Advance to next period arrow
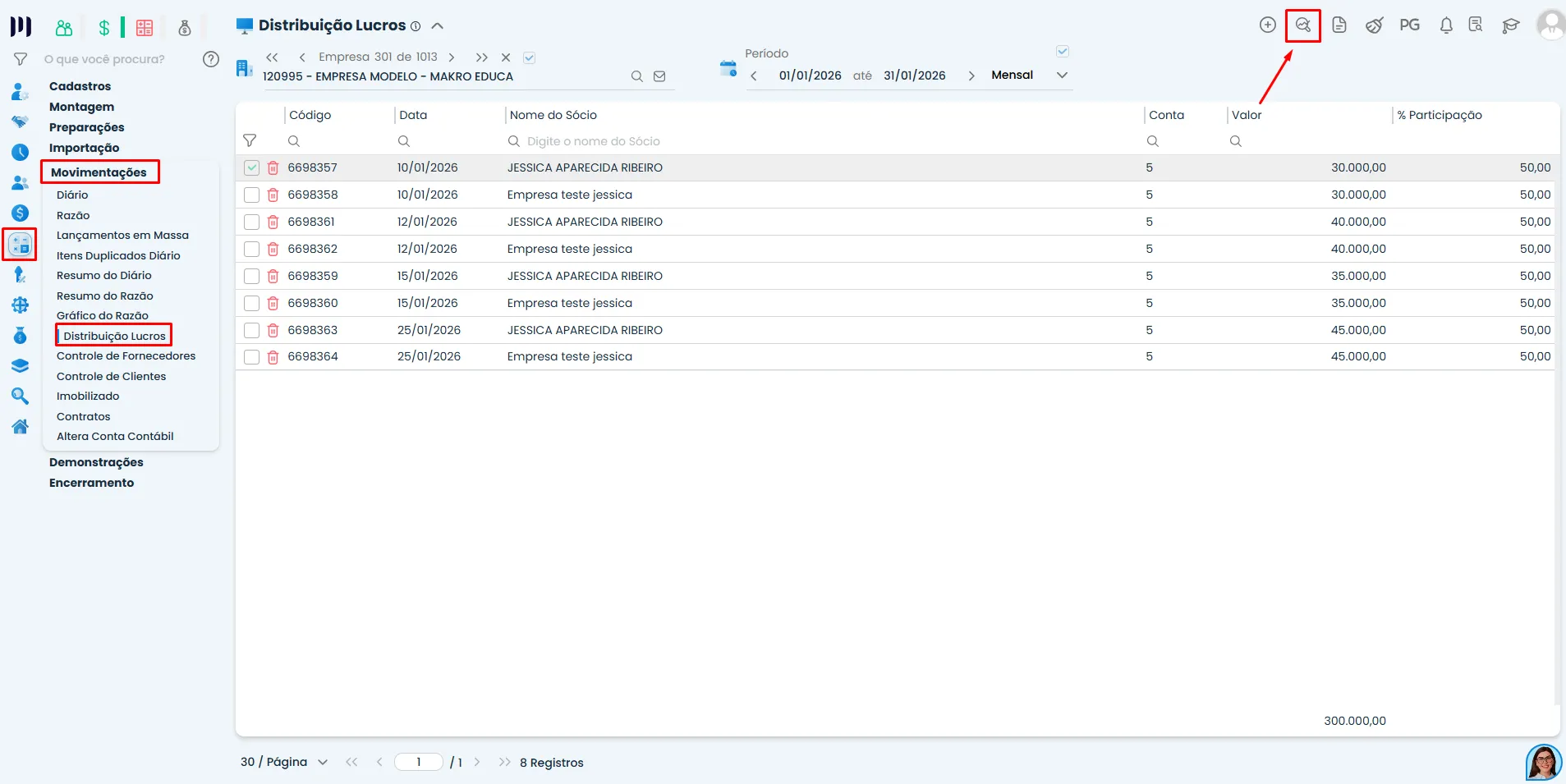1566x784 pixels. (x=971, y=76)
